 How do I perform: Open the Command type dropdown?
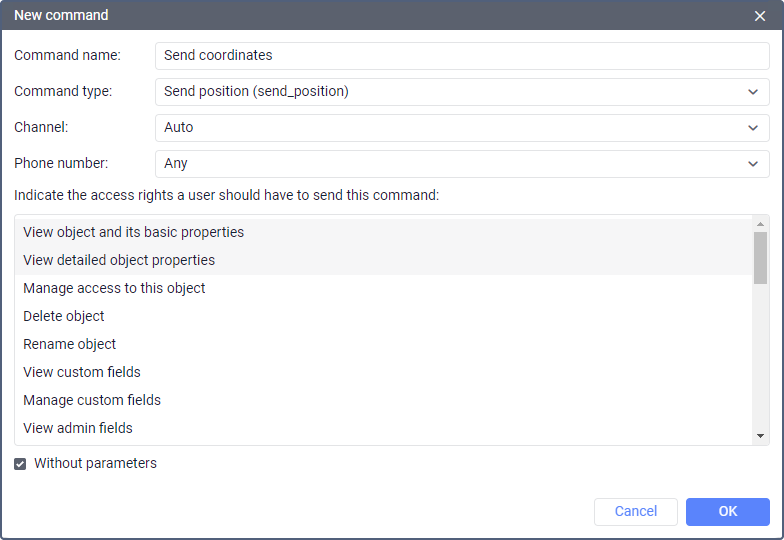[462, 92]
